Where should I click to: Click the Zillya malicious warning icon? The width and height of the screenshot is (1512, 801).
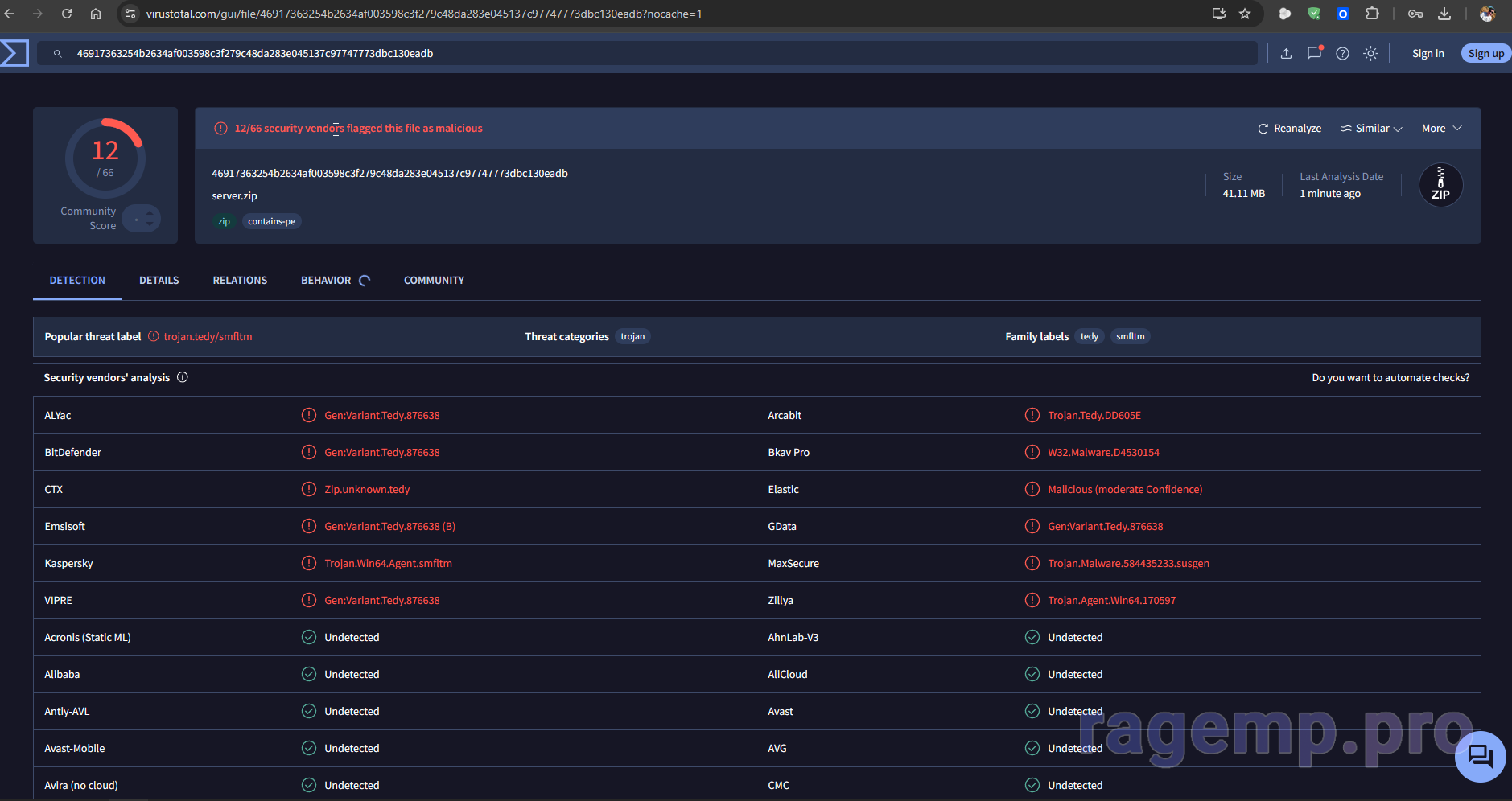click(1032, 600)
